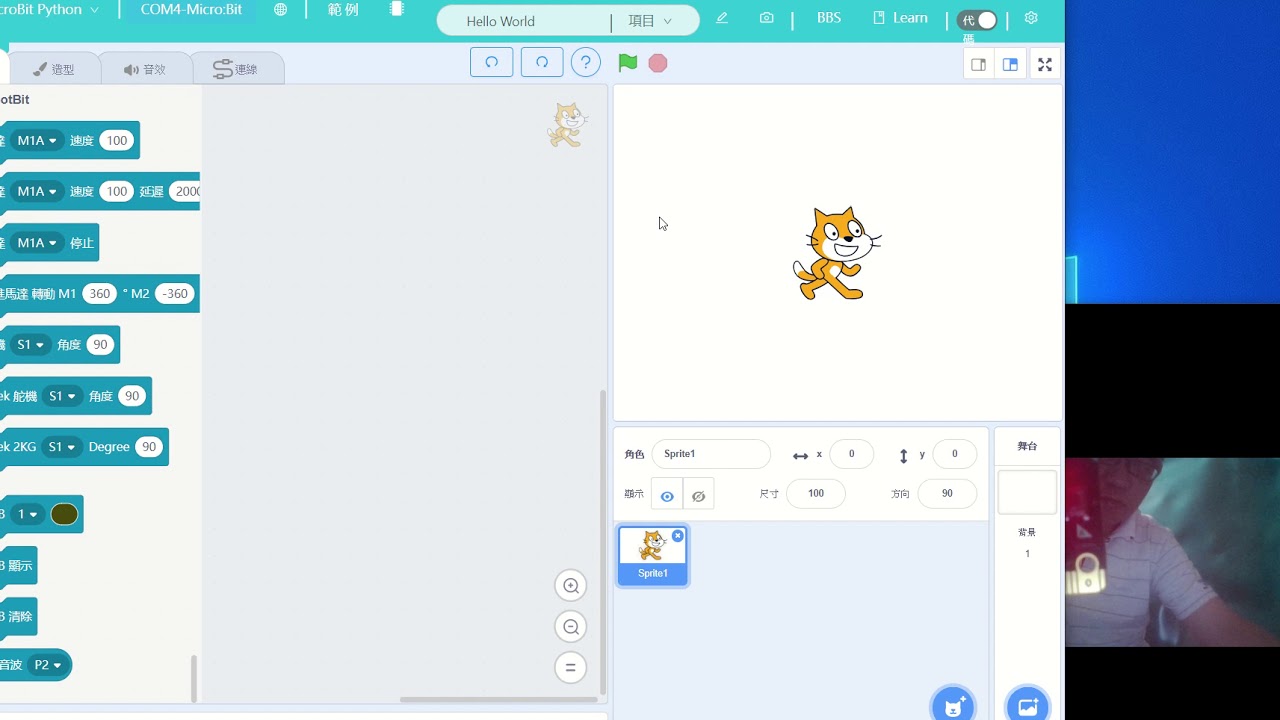Click the camera screenshot icon
1280x720 pixels.
(x=766, y=18)
